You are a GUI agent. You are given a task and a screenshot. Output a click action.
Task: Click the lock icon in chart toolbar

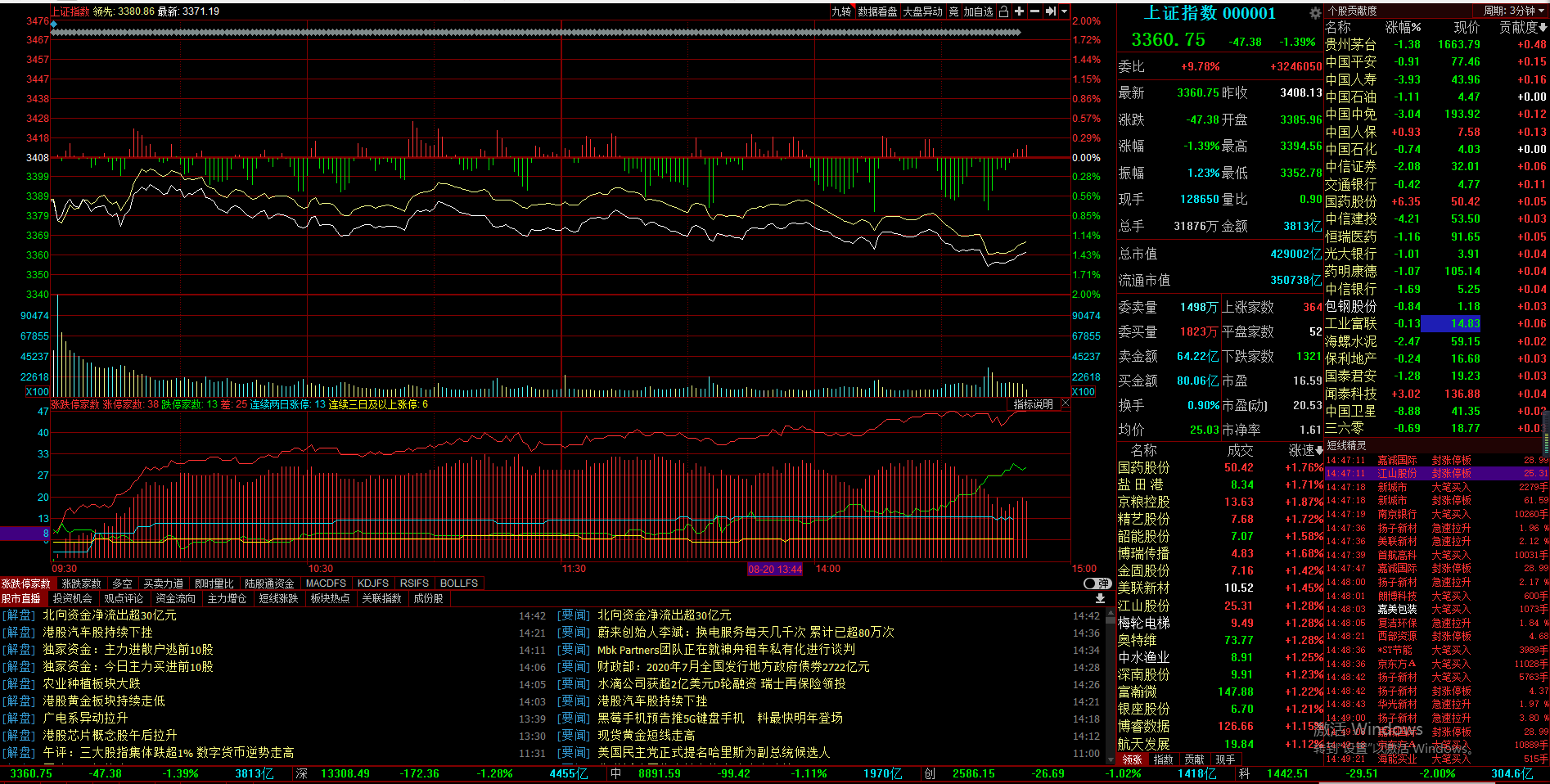[x=1004, y=11]
